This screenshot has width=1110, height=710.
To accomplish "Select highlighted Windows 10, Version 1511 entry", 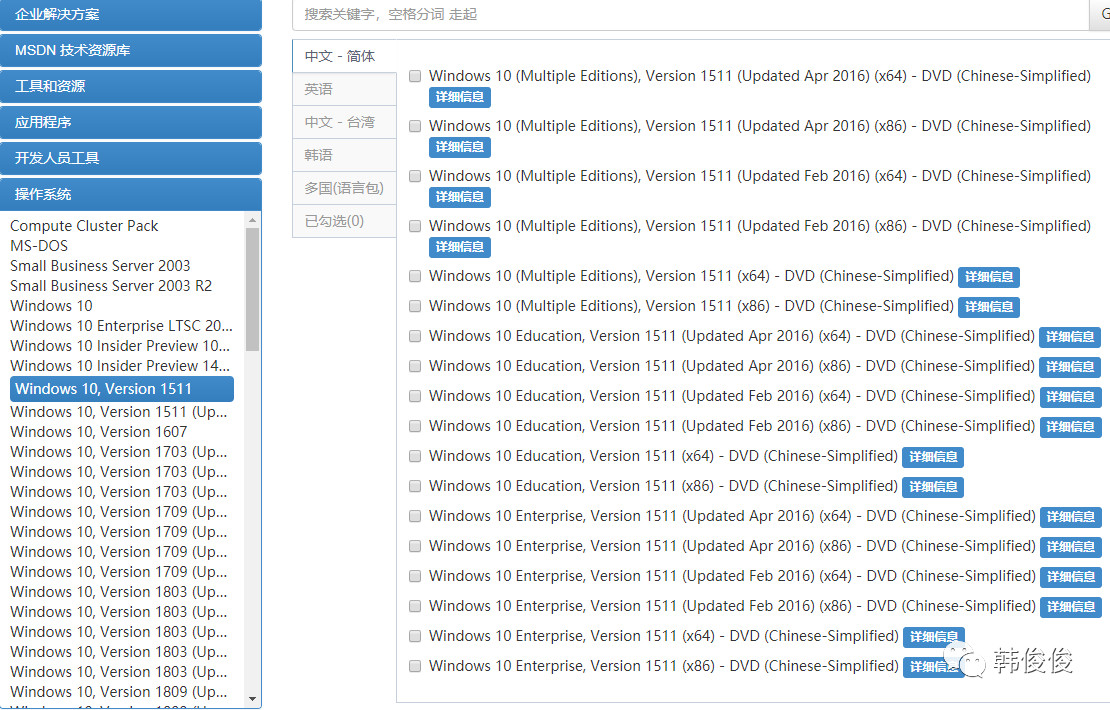I will tap(122, 389).
